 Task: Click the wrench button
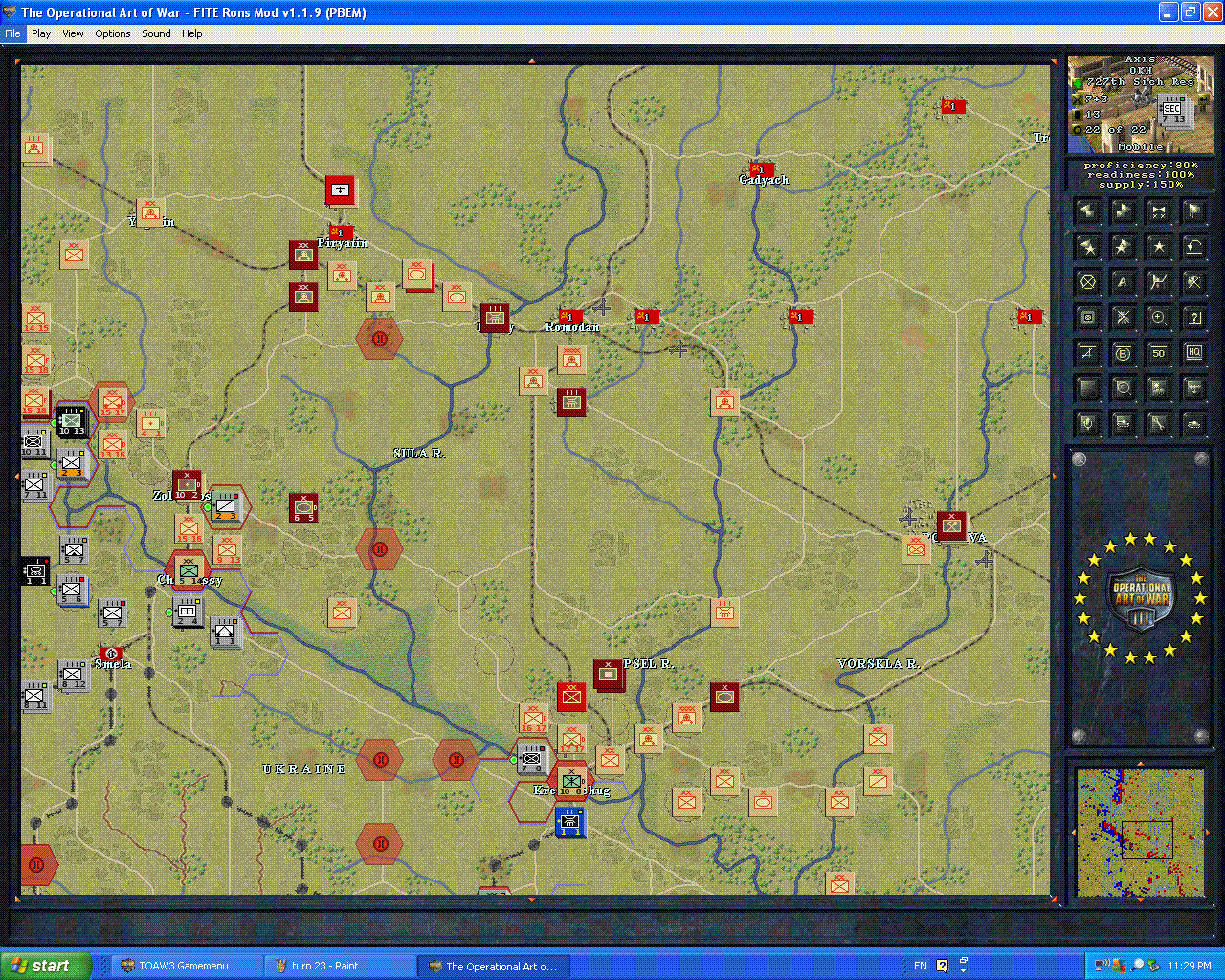pos(1158,424)
